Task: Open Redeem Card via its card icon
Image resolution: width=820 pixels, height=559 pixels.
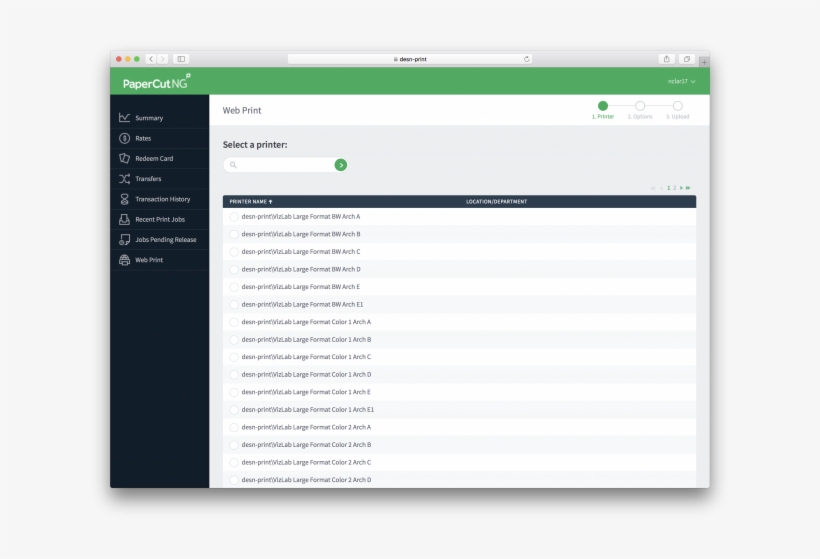Action: 124,159
